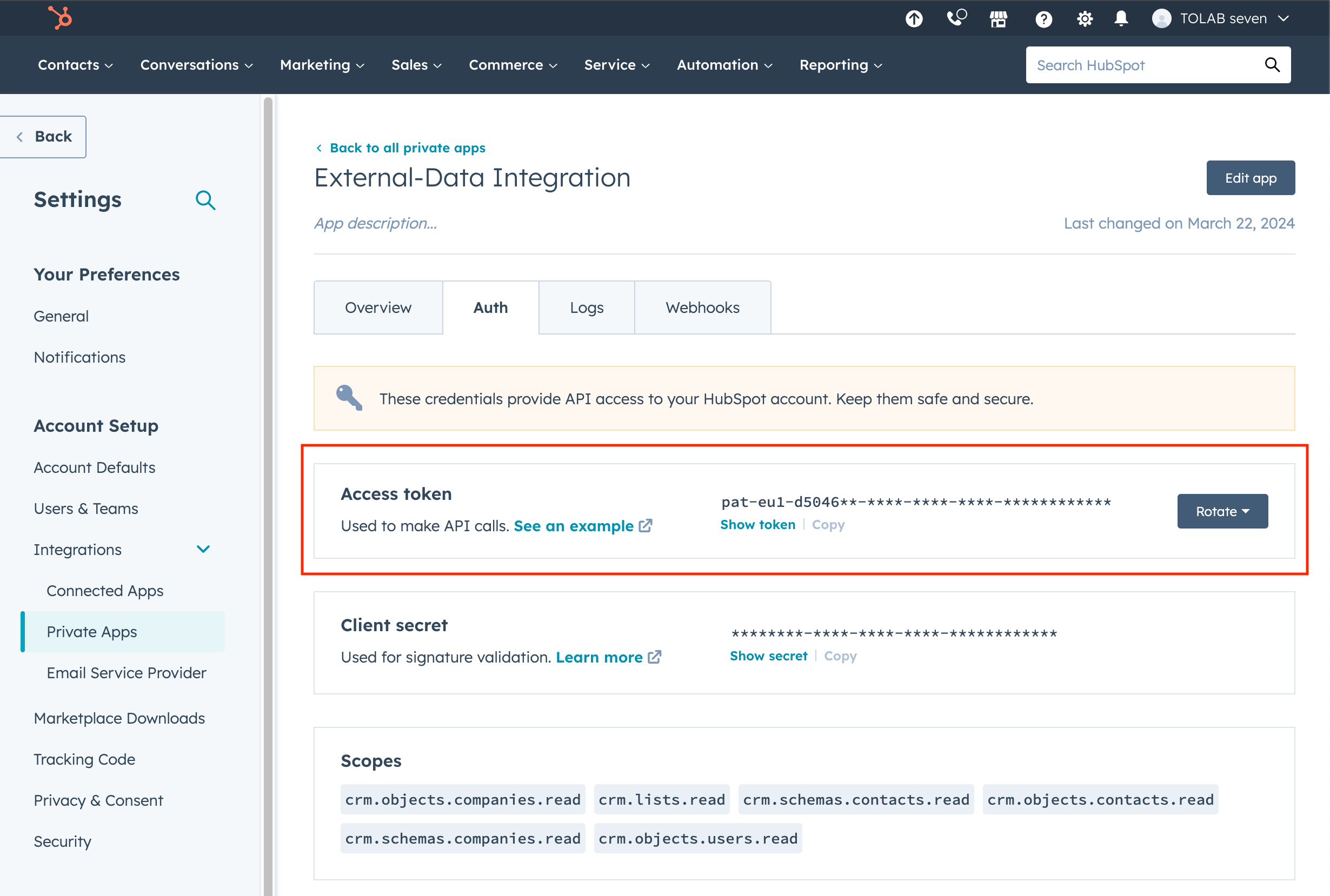Click the Contacts menu in top navigation
This screenshot has width=1330, height=896.
coord(75,65)
